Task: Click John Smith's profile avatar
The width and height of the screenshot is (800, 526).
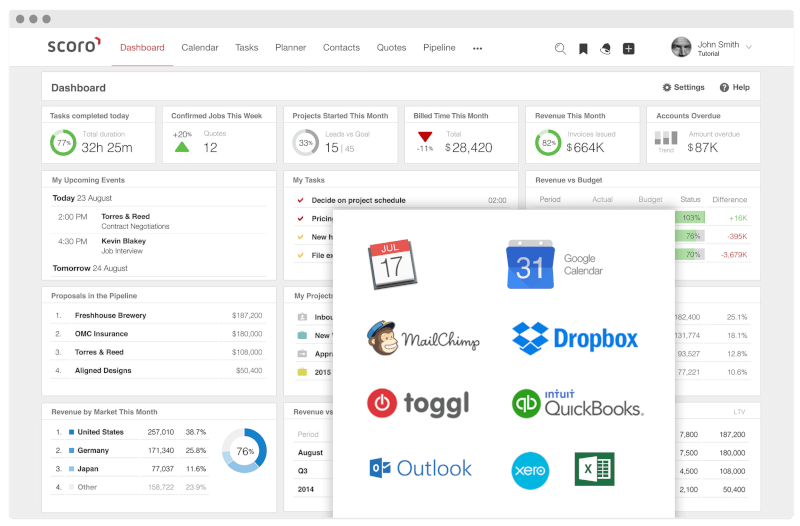Action: coord(681,47)
